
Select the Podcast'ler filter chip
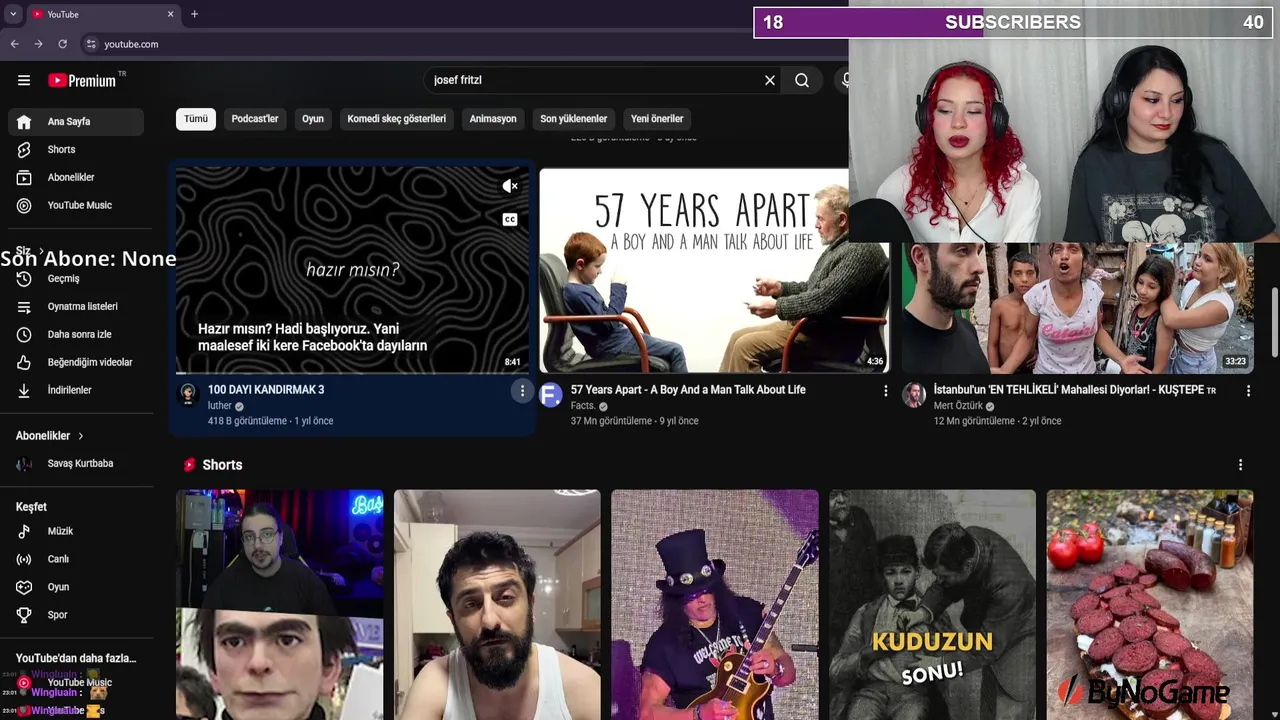[x=255, y=119]
